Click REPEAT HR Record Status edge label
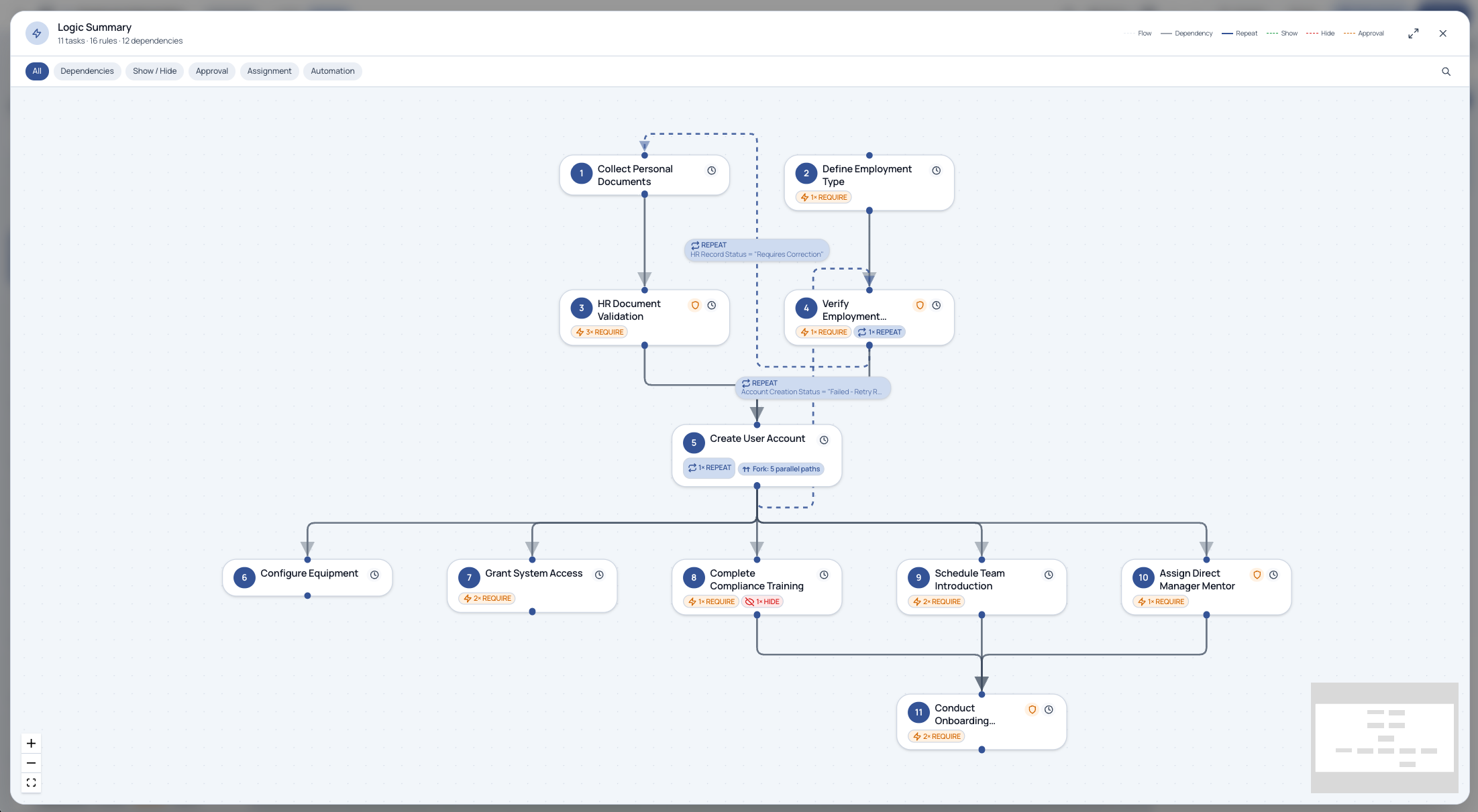 756,249
